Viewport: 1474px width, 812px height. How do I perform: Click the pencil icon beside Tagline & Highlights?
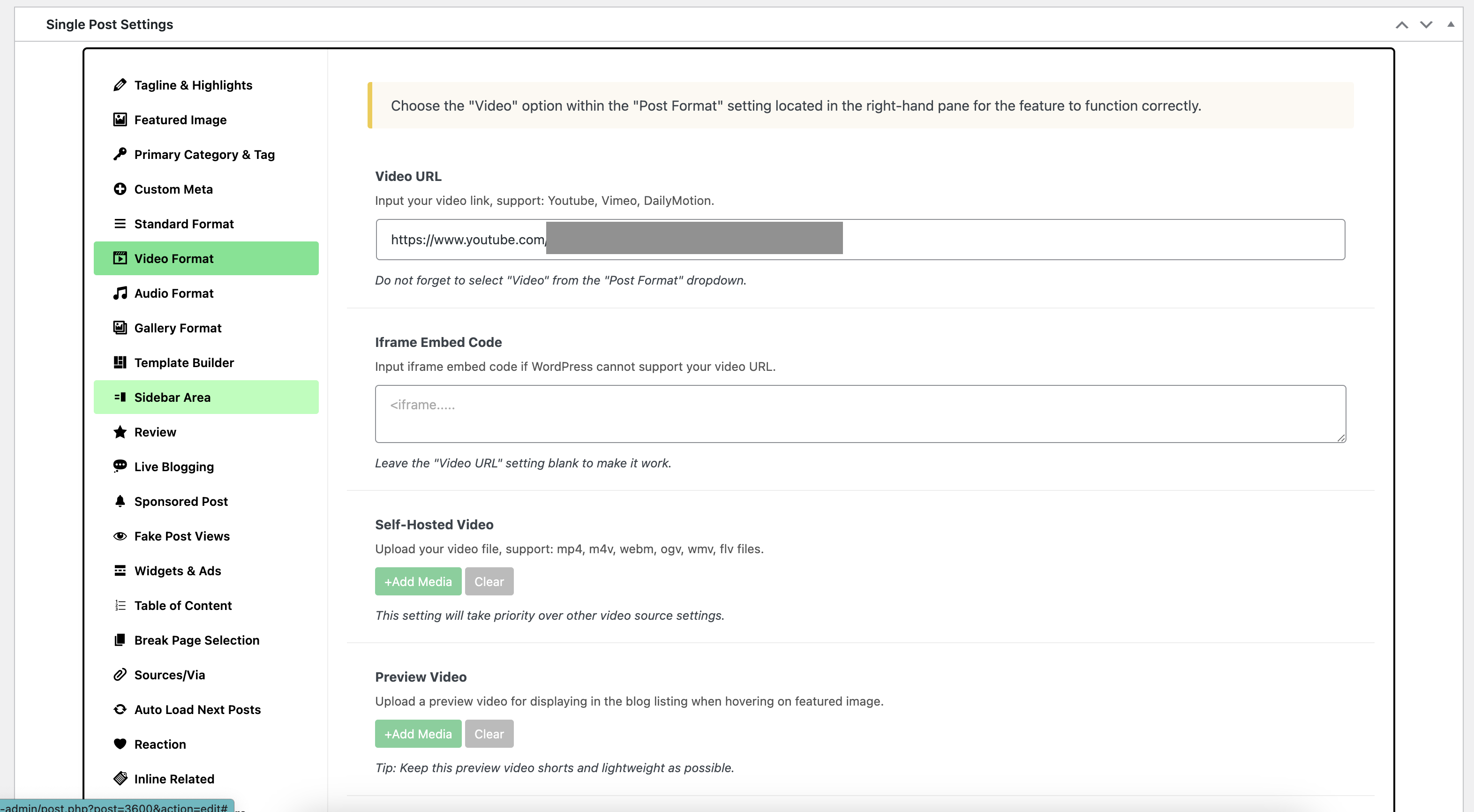(x=120, y=85)
